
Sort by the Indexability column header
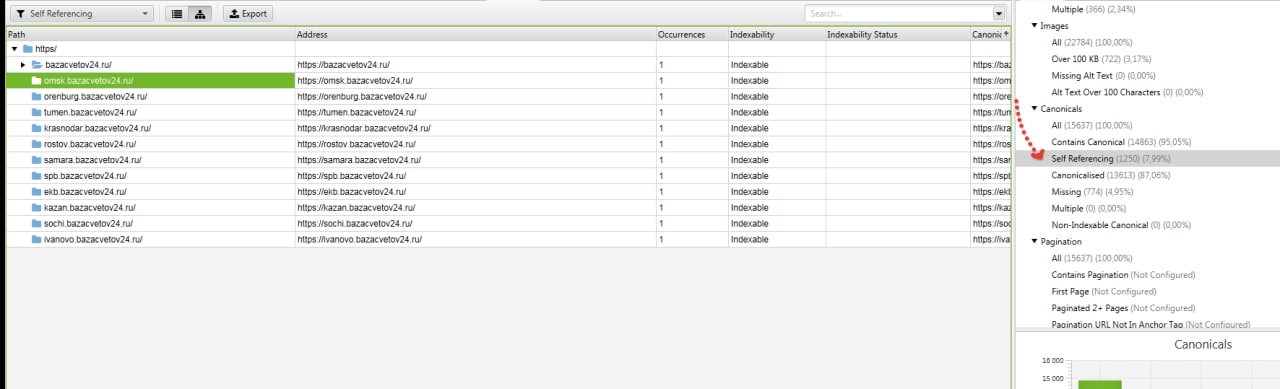776,34
